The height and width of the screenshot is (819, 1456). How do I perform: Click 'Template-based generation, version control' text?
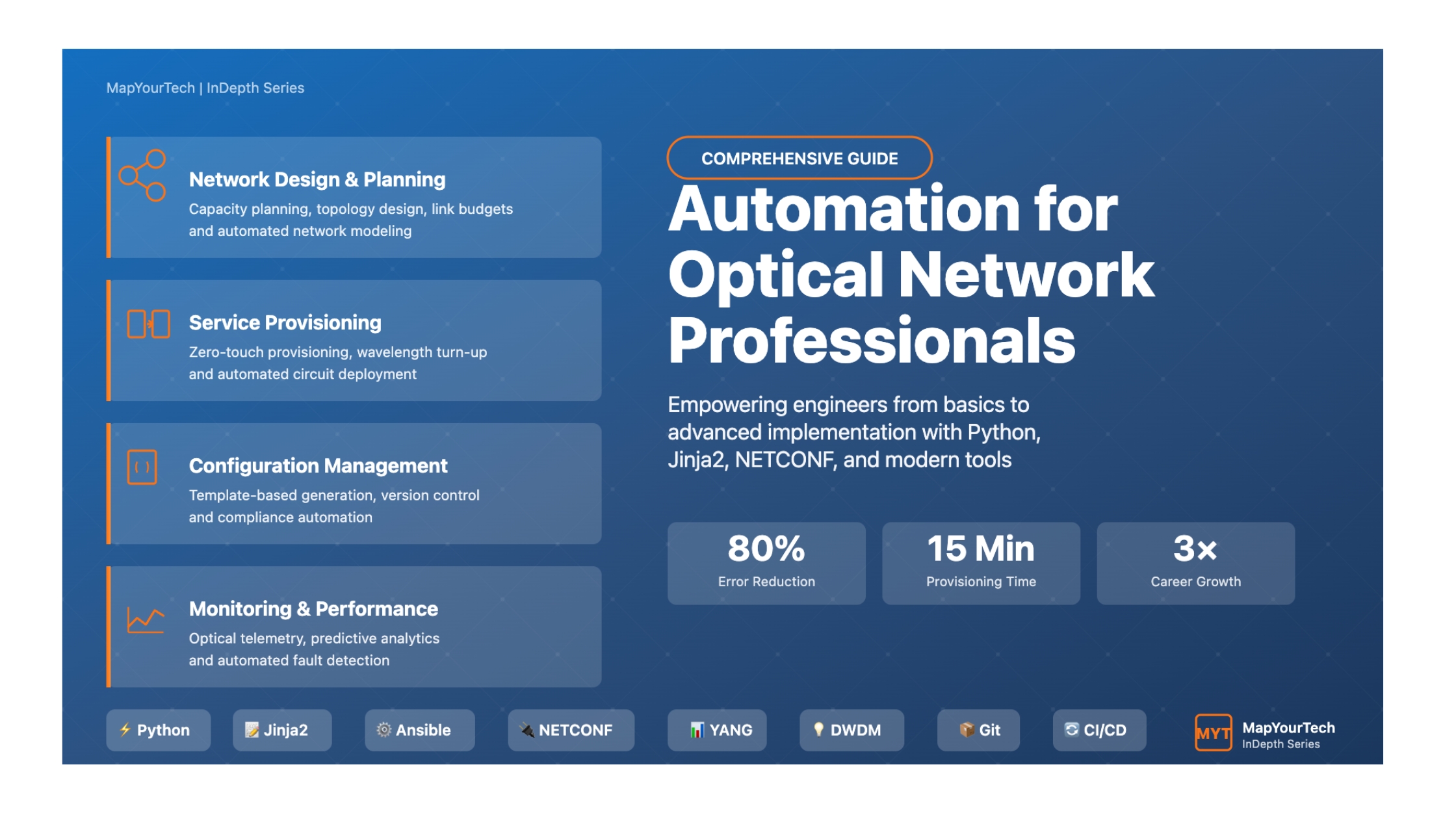334,495
